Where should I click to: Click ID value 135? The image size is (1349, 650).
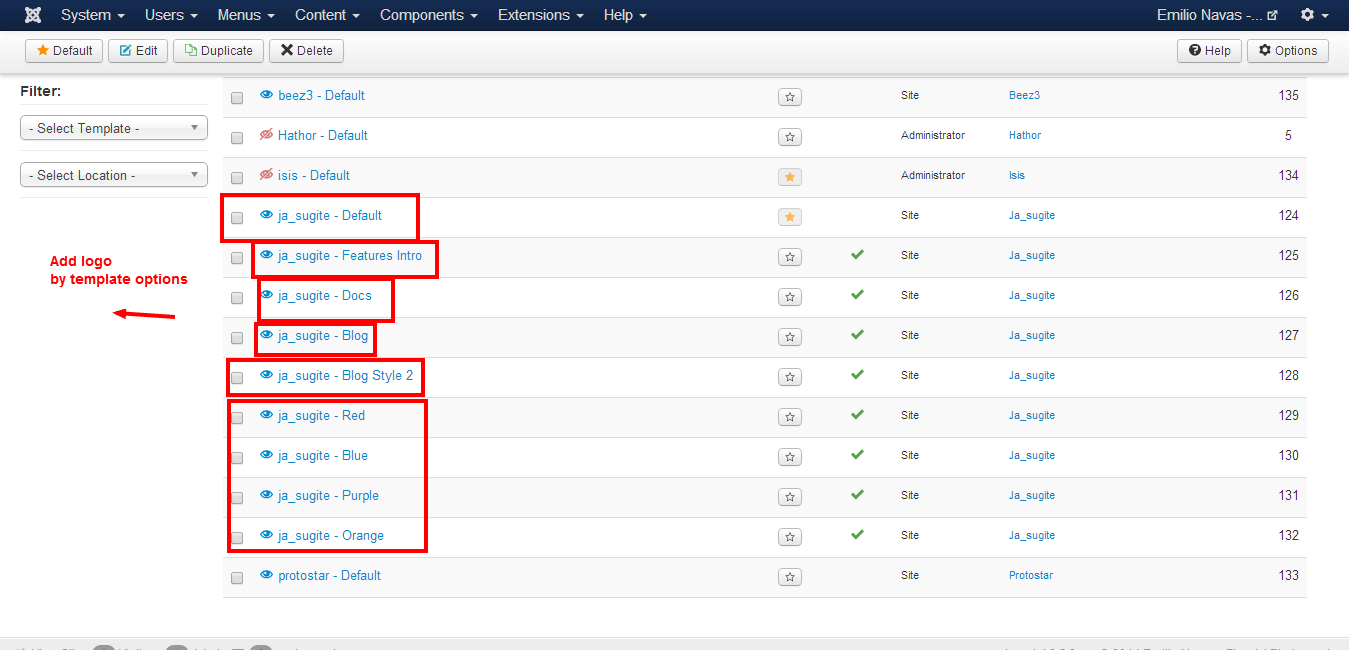(x=1289, y=95)
